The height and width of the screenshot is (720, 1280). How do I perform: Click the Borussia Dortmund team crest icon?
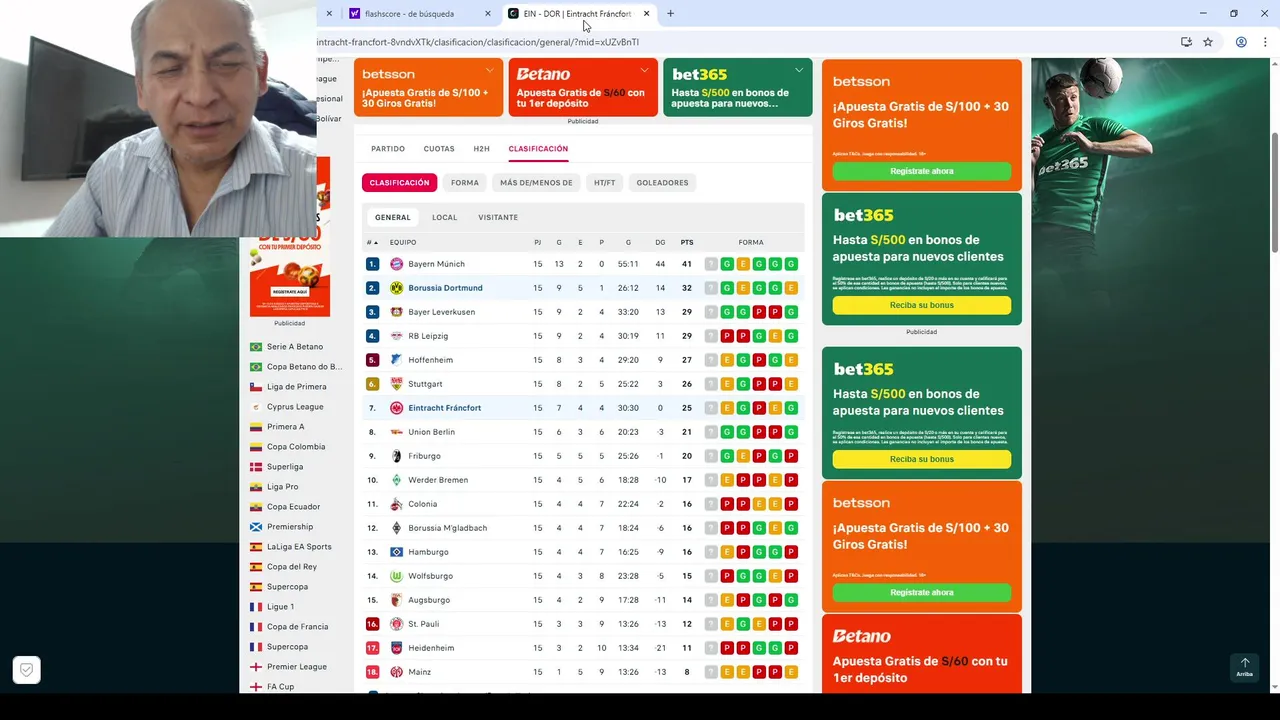coord(396,288)
